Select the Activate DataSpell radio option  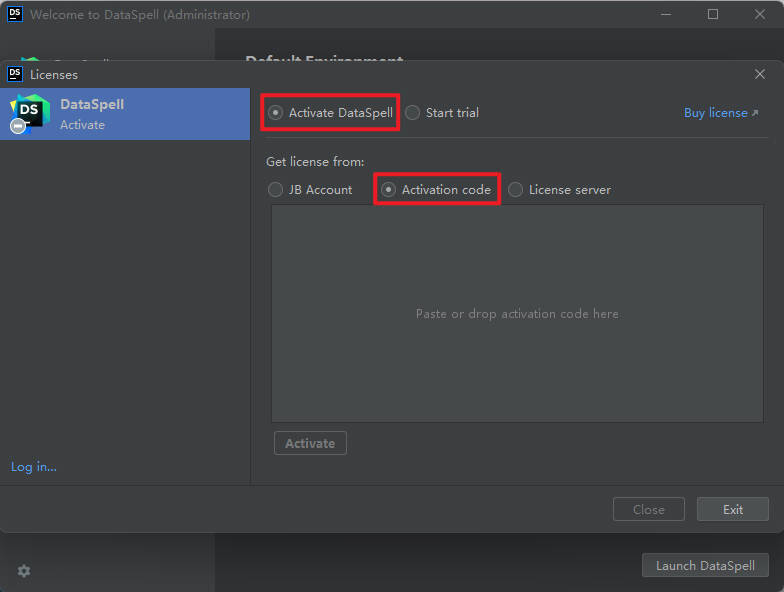pyautogui.click(x=276, y=113)
